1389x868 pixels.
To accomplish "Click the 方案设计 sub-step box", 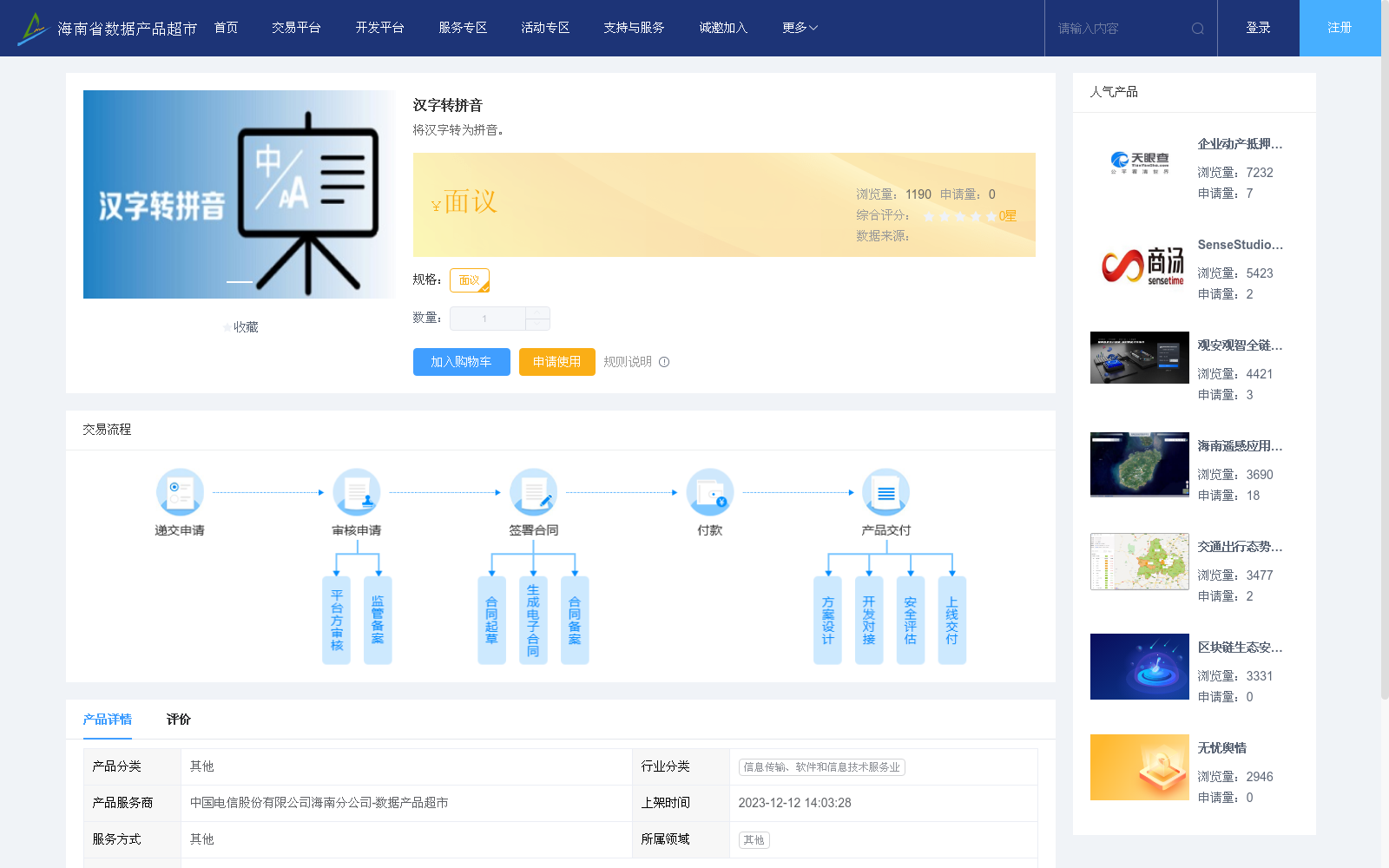I will click(828, 620).
